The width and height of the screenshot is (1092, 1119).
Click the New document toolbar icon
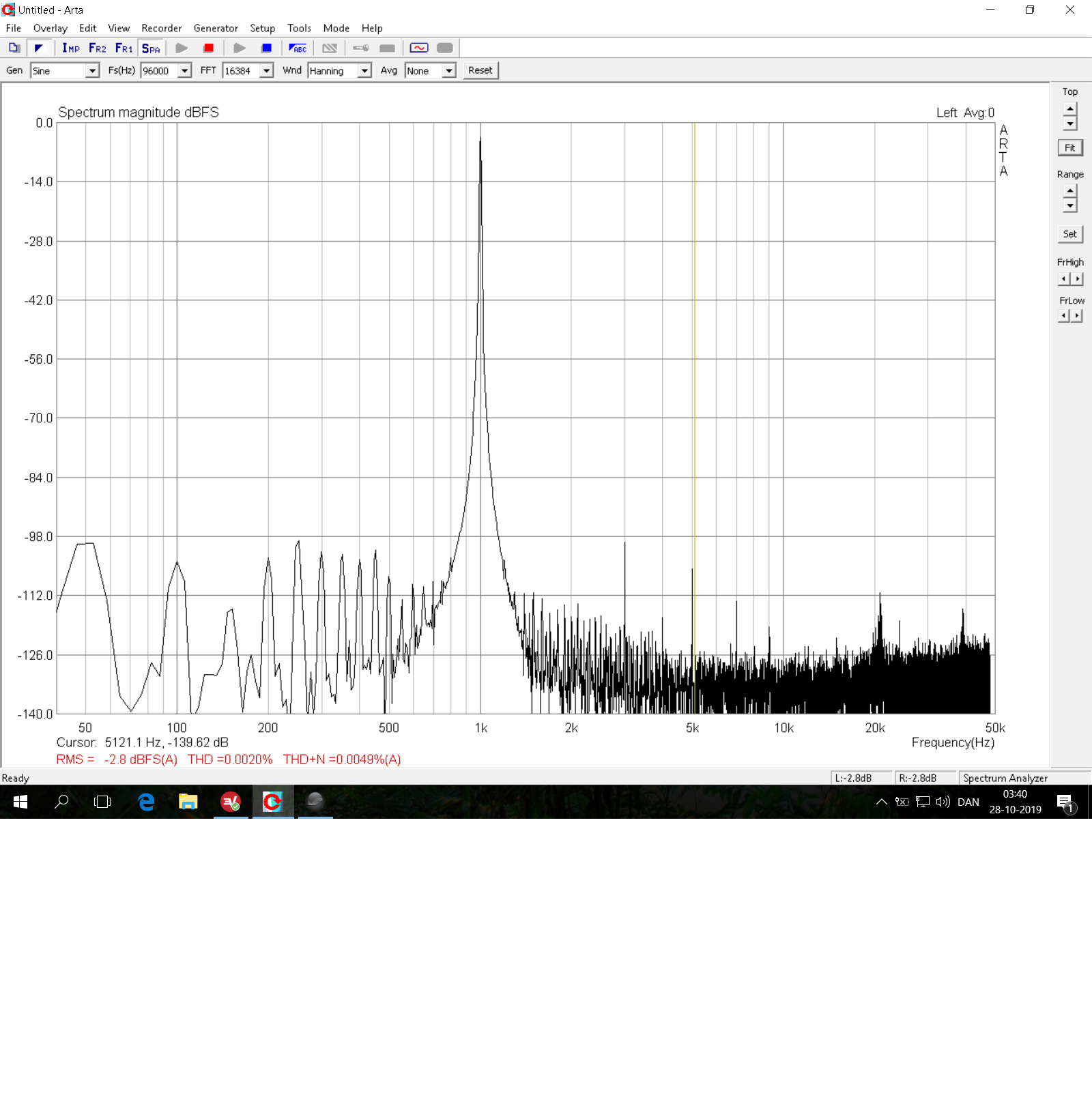click(x=14, y=48)
